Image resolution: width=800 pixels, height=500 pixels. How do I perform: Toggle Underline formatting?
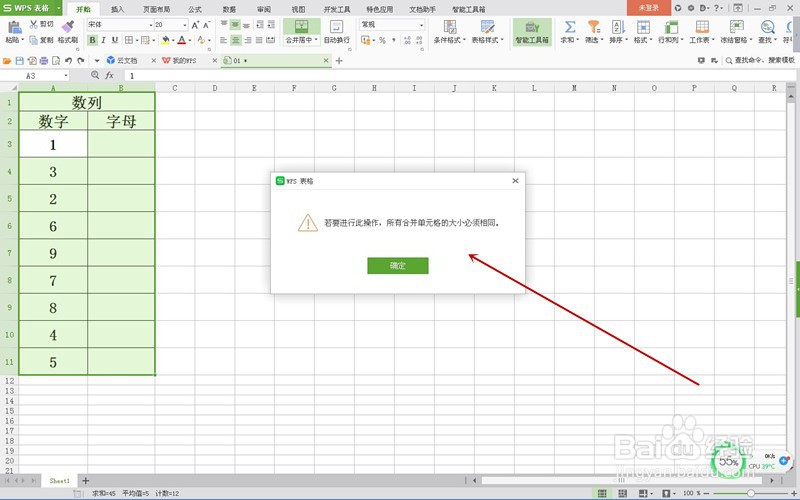(115, 40)
